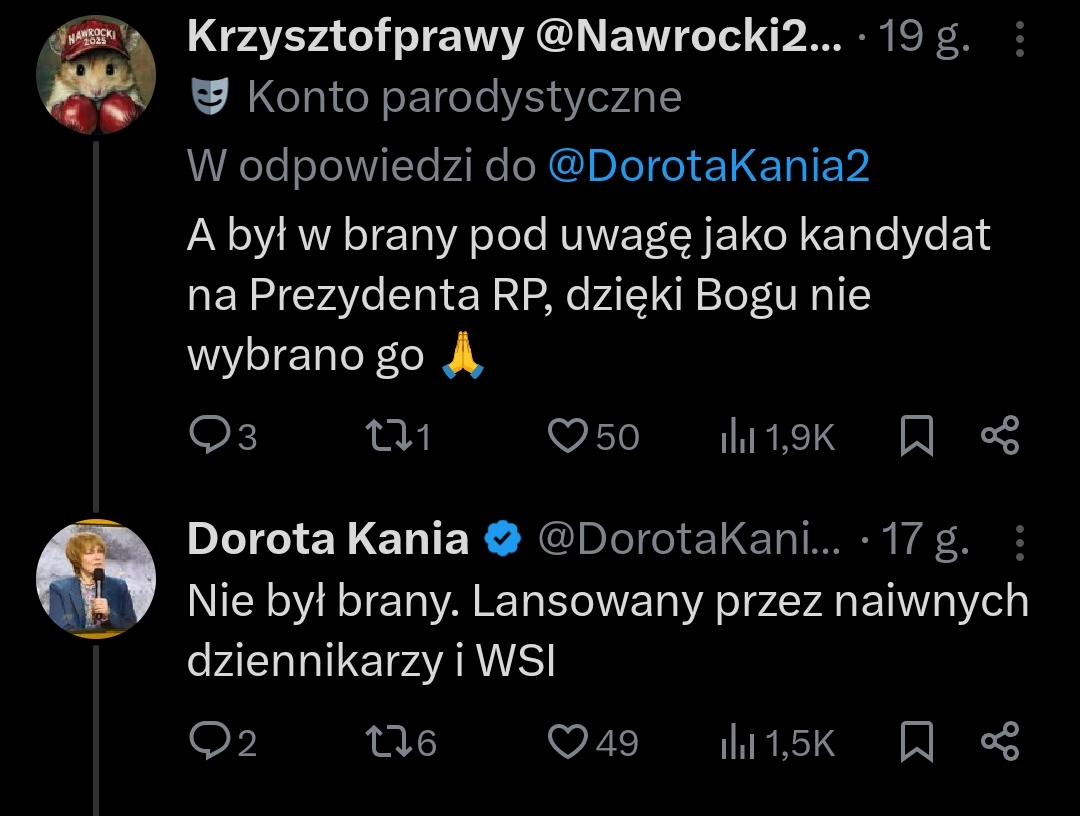View analytics of tweet with 1,9K views
The width and height of the screenshot is (1080, 816).
(x=737, y=437)
